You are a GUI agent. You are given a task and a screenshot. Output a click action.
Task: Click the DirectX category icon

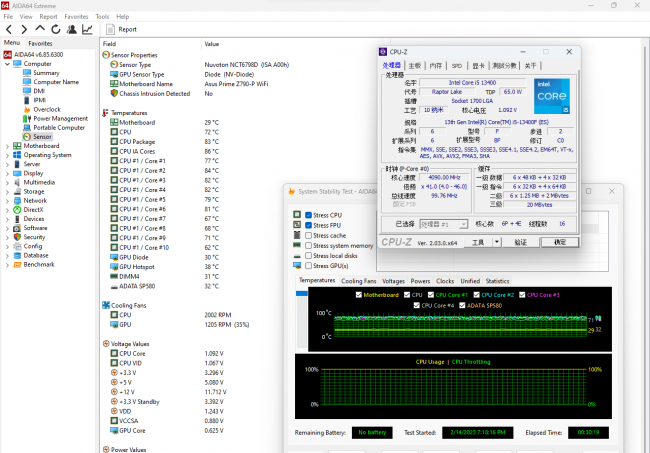click(17, 210)
